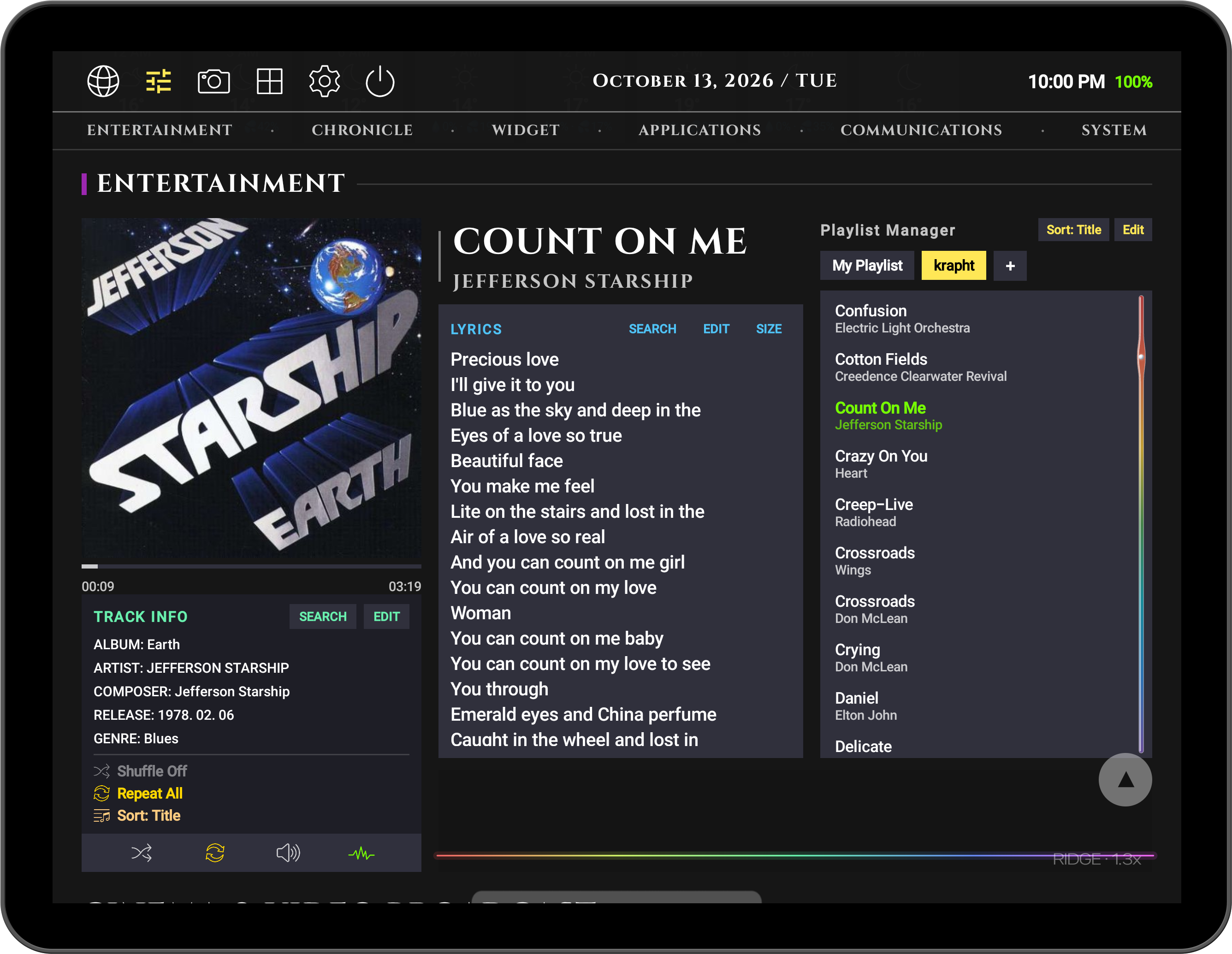Click Sort: Title button in Playlist Manager
Viewport: 1232px width, 954px height.
pos(1073,230)
